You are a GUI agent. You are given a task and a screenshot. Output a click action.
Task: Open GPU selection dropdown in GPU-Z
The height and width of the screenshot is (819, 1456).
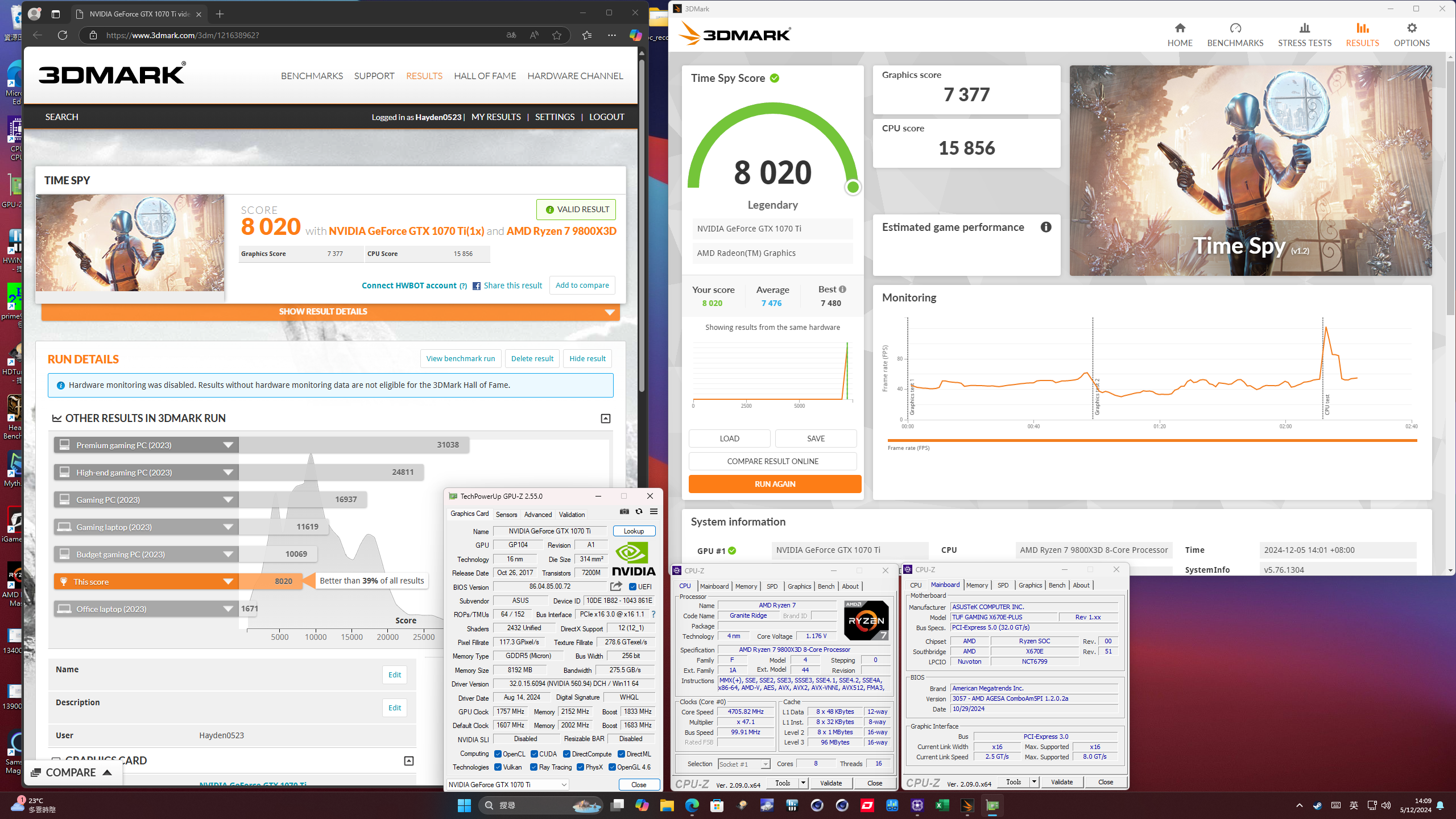click(507, 785)
